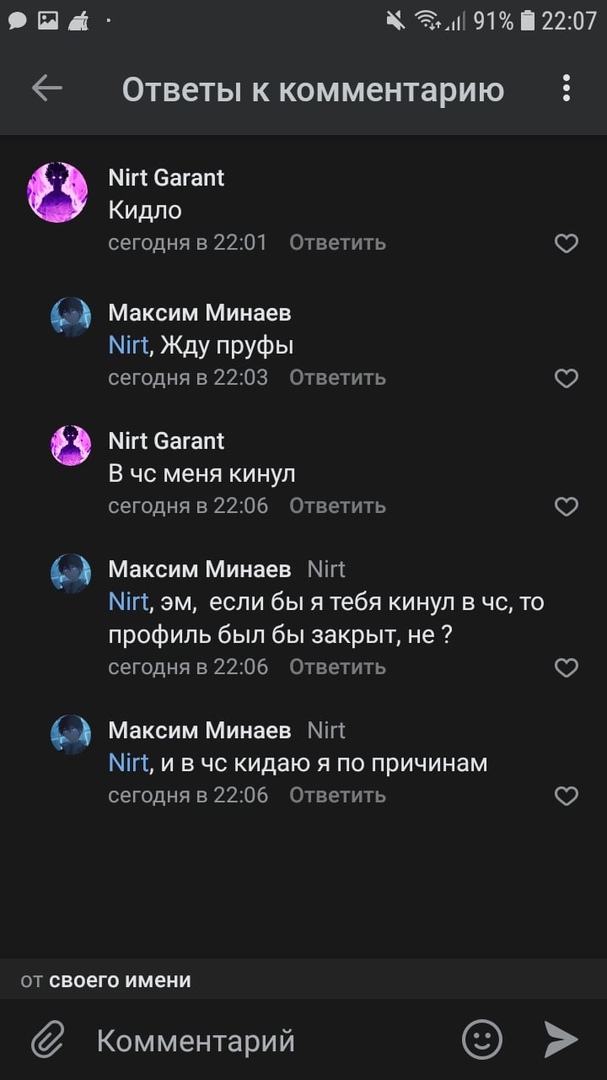This screenshot has height=1080, width=607.
Task: Open Nirt Garant's avatar on the top comment
Action: tap(57, 192)
